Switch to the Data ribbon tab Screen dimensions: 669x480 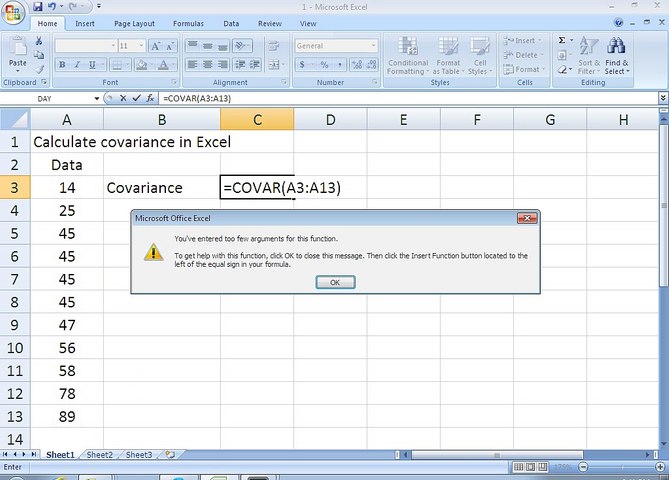[x=231, y=23]
